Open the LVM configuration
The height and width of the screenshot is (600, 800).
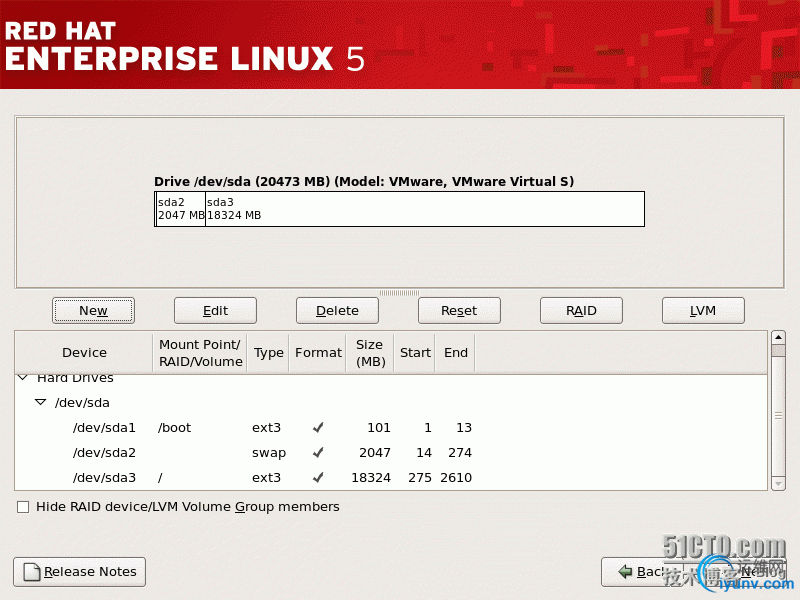(x=703, y=311)
